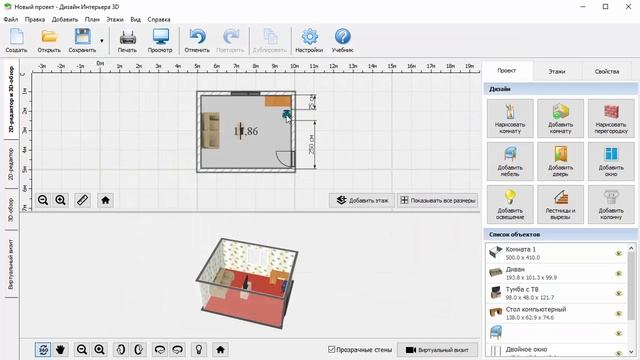Toggle visibility eye of Комната 1
640x360 pixels.
(619, 253)
